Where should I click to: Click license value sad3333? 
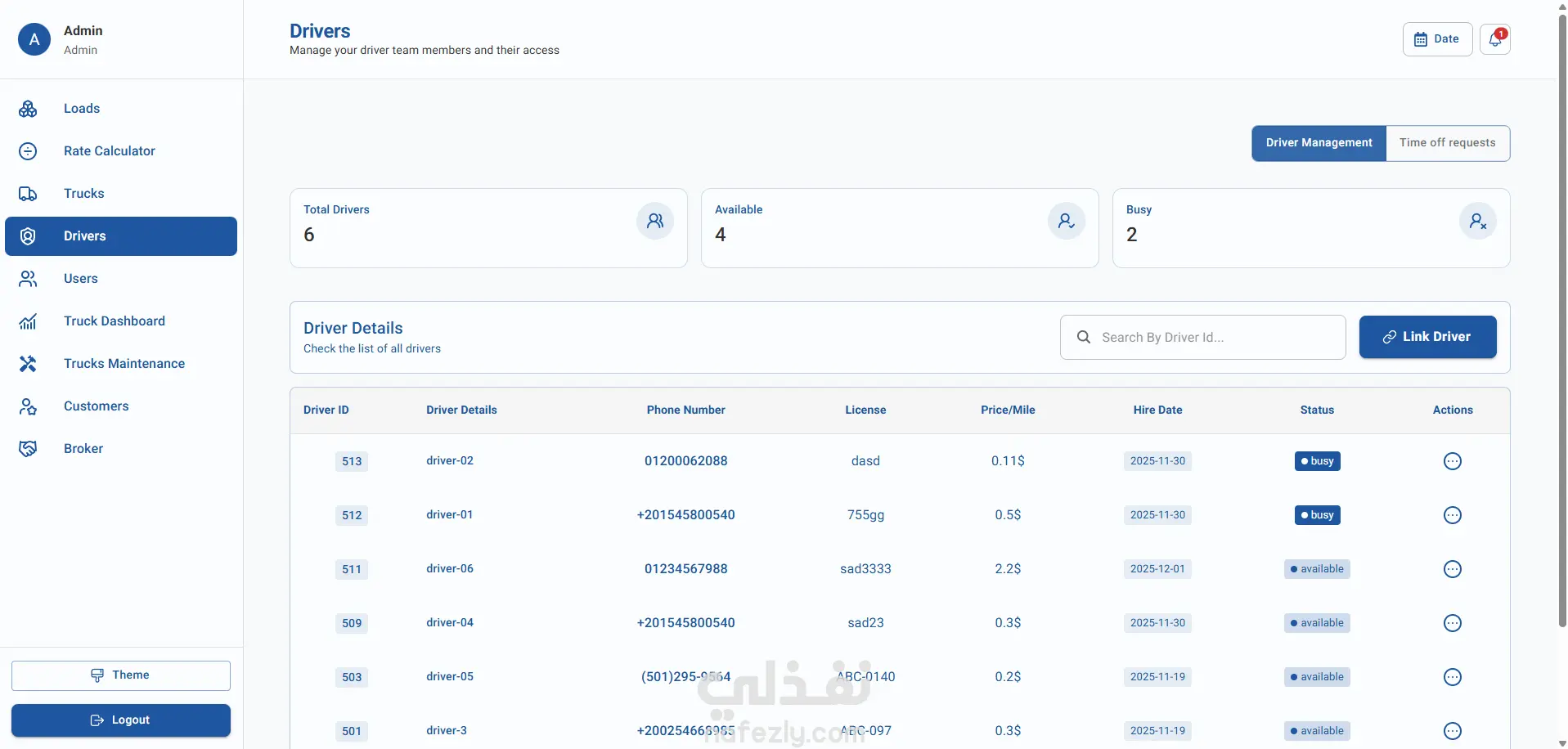click(865, 569)
